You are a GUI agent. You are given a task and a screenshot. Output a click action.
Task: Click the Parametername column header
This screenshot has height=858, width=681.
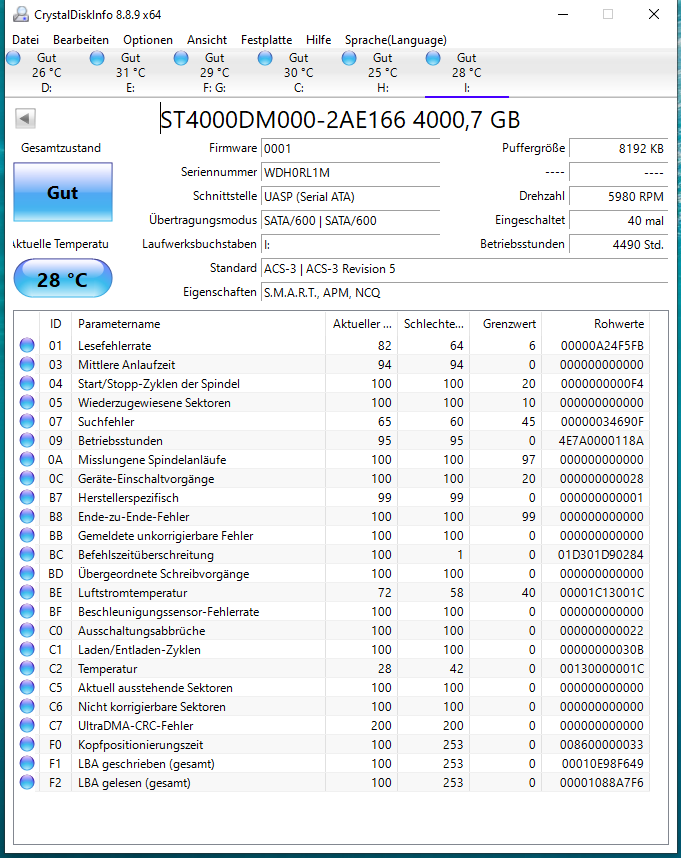(x=198, y=324)
